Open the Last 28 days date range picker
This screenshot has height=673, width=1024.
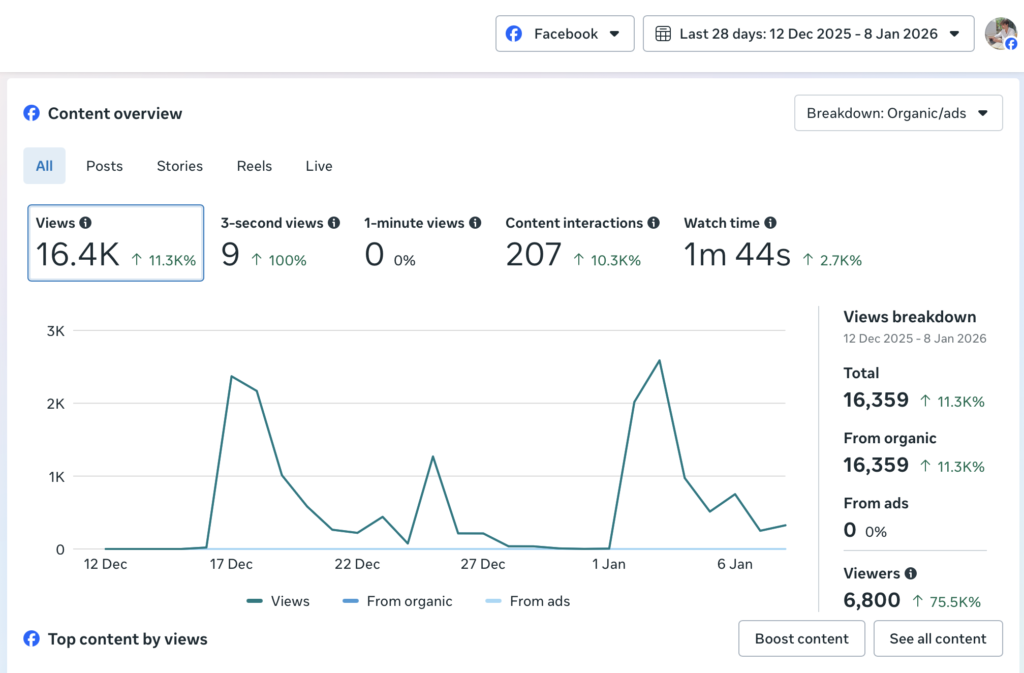tap(808, 33)
